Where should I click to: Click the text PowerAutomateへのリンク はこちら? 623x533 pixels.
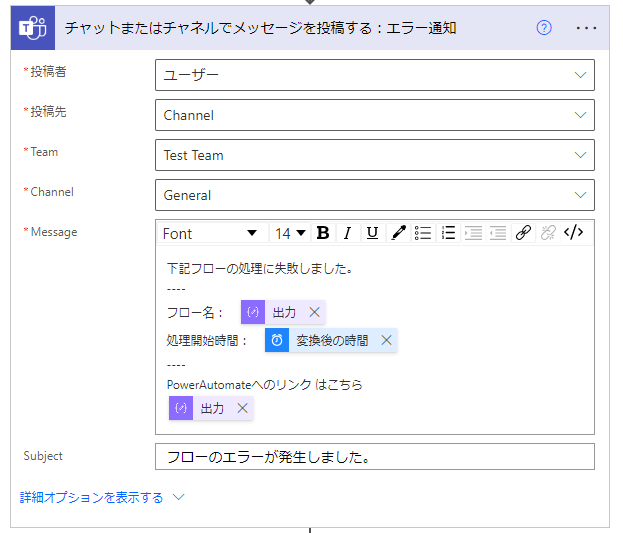click(264, 385)
